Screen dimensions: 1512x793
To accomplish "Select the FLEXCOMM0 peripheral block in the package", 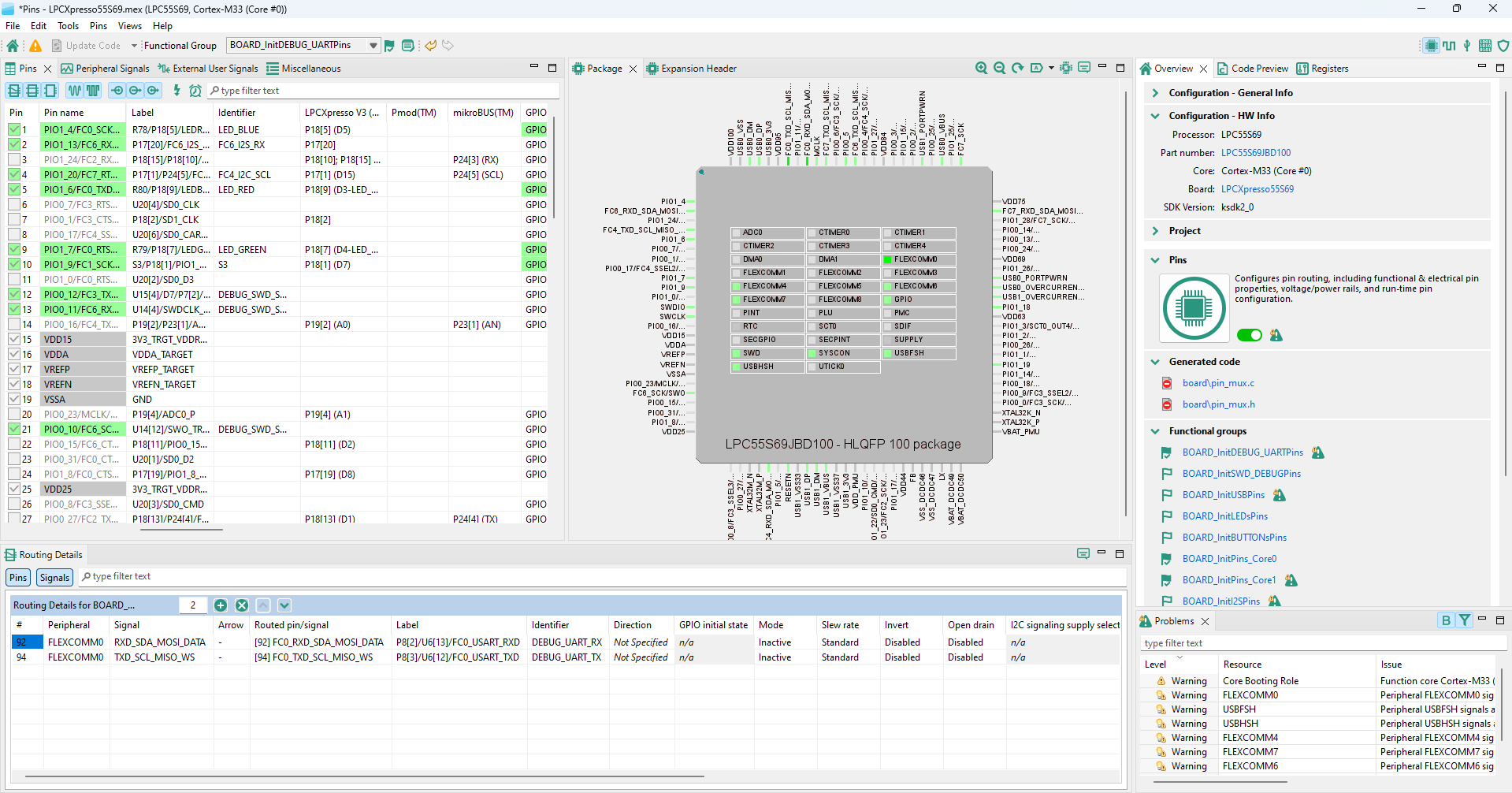I will coord(919,259).
